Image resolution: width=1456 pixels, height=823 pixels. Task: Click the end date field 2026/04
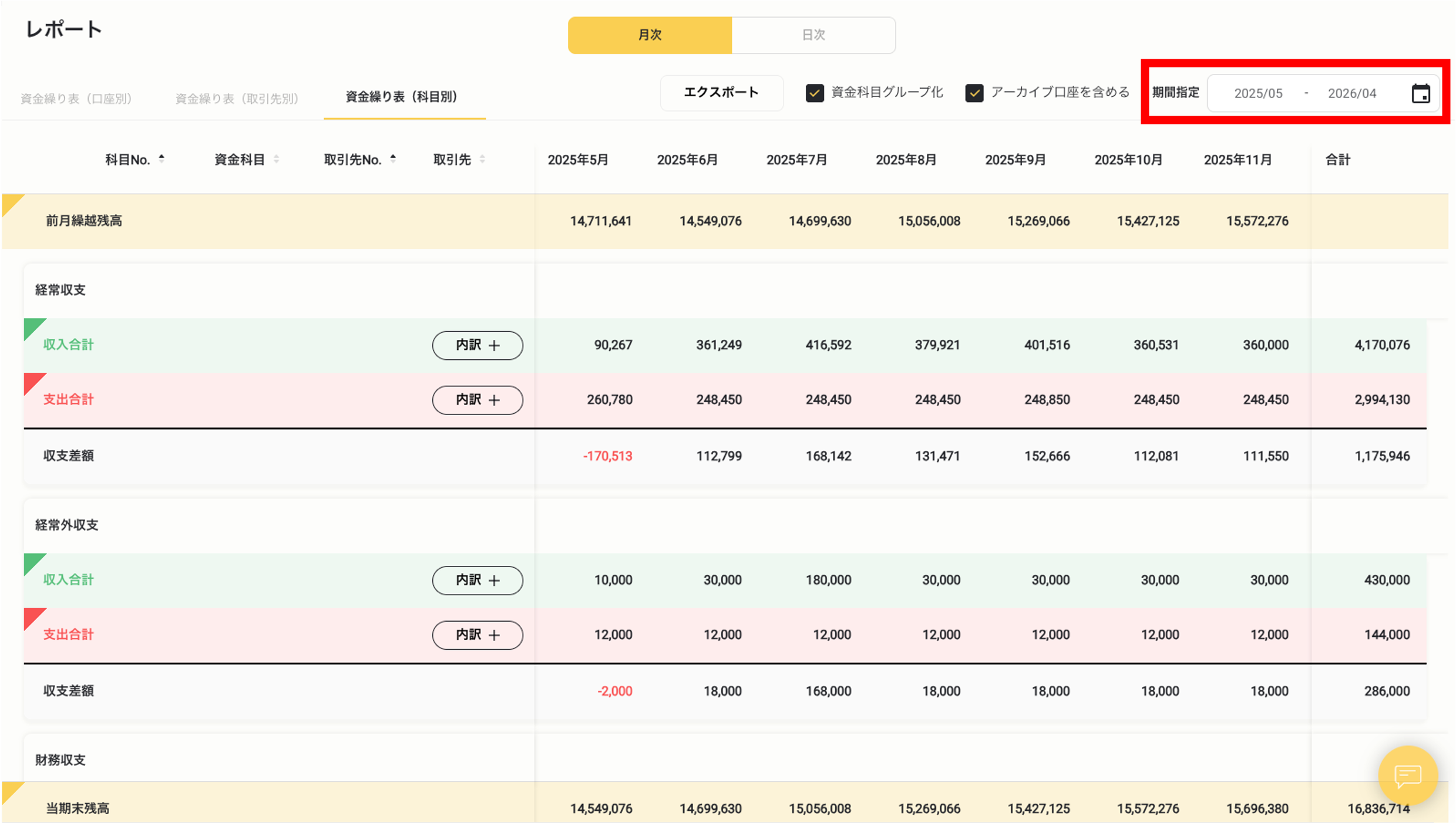tap(1351, 93)
